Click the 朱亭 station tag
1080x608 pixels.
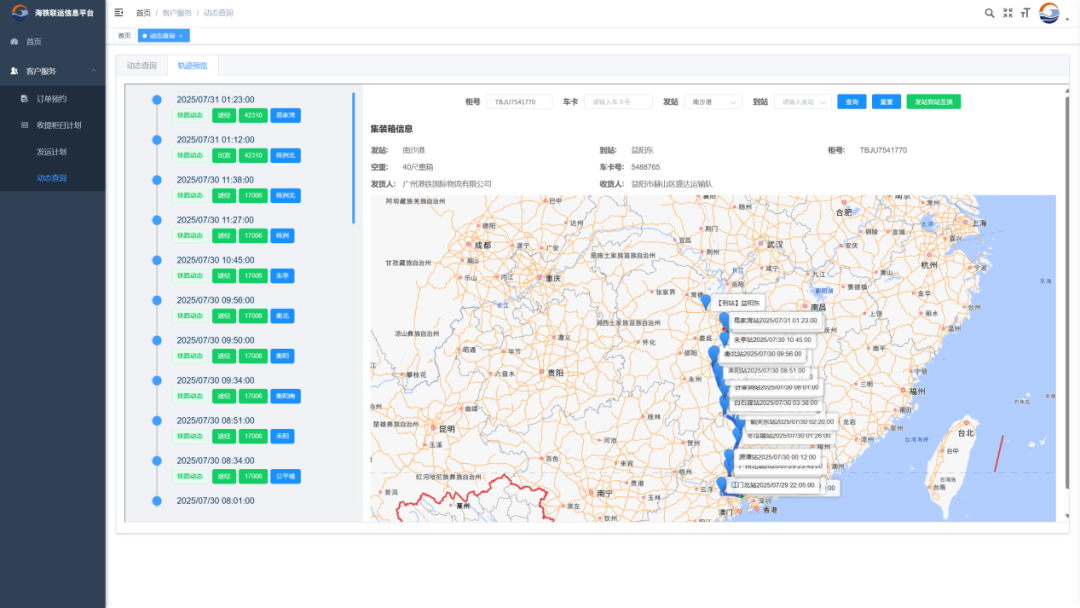[282, 275]
